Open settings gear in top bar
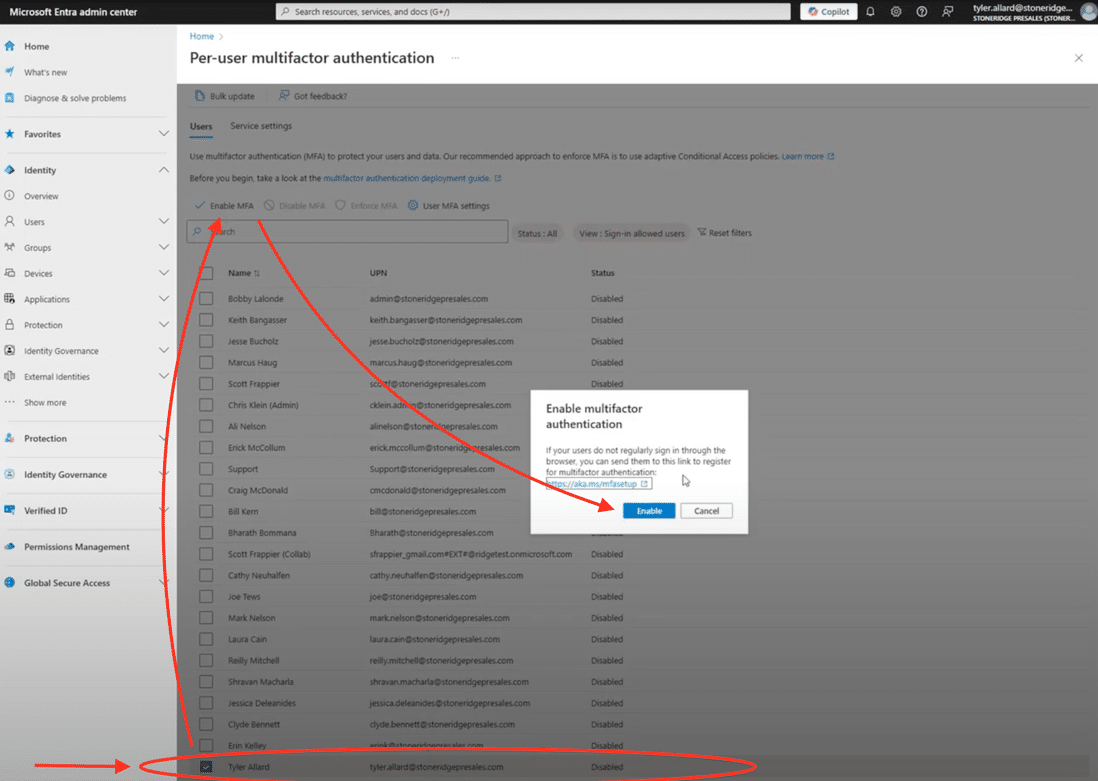The image size is (1098, 781). point(896,12)
